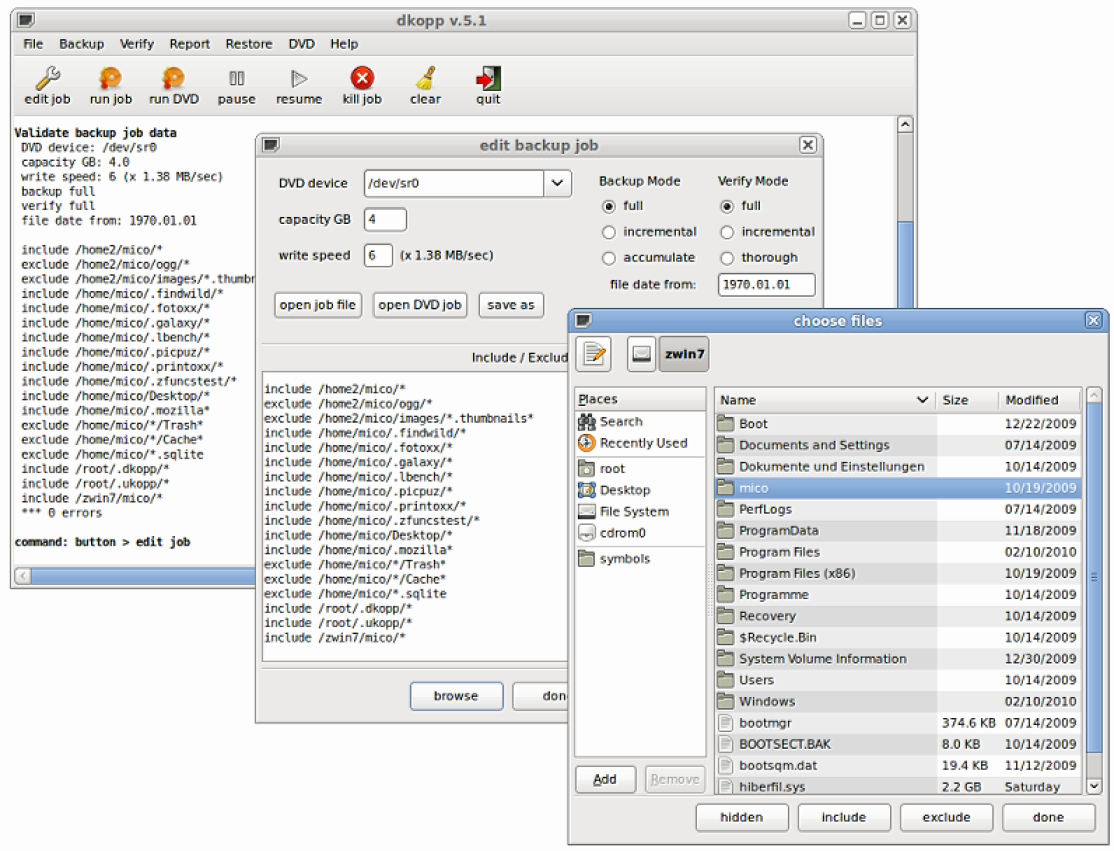Image resolution: width=1114 pixels, height=851 pixels.
Task: Toggle the type-a-filename pencil button
Action: 594,353
